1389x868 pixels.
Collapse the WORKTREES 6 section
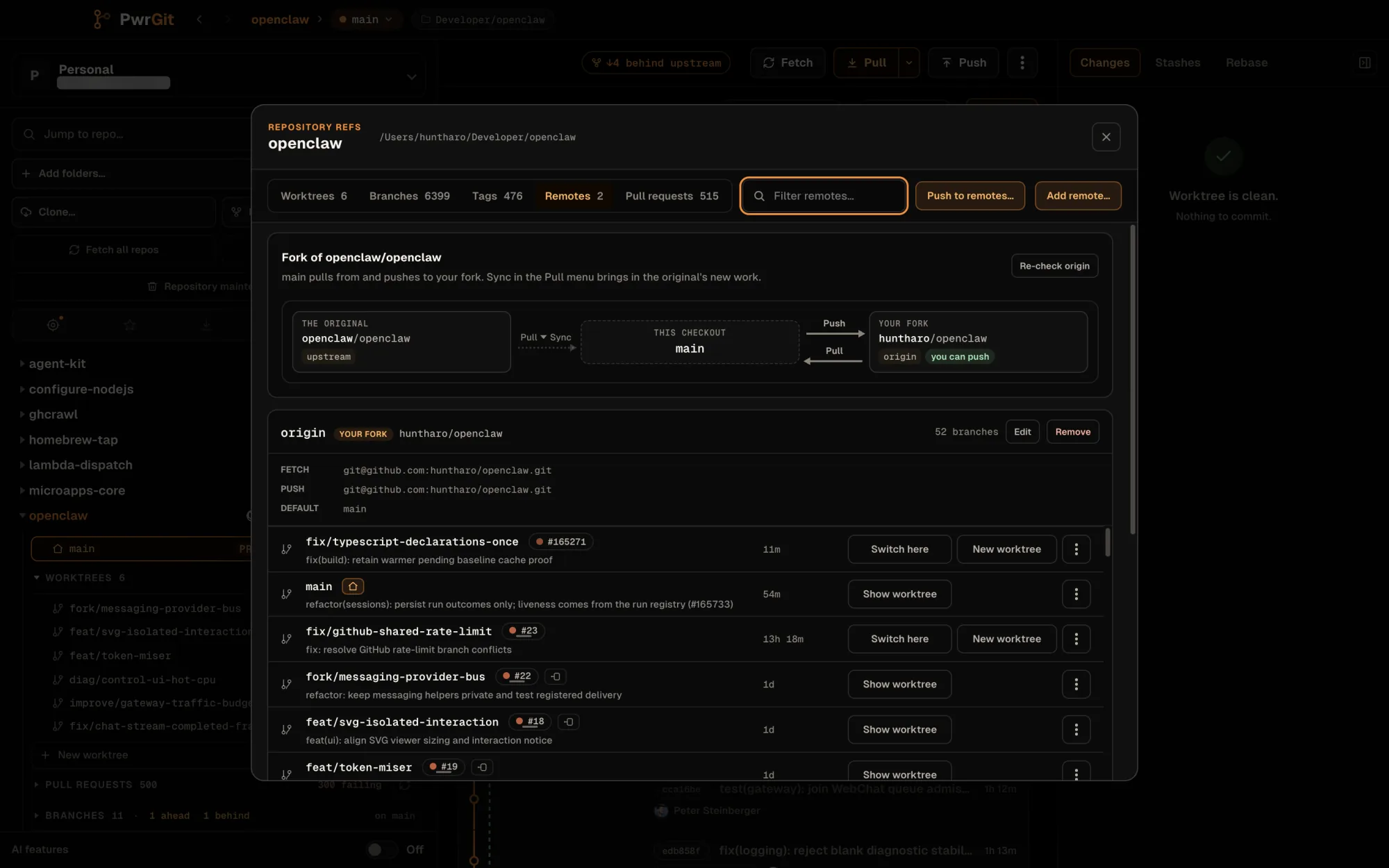tap(37, 578)
